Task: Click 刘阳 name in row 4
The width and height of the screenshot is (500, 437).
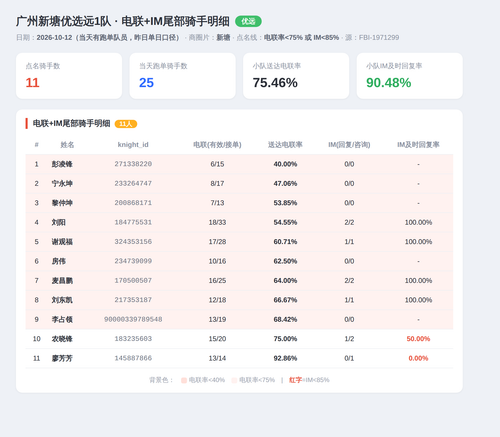Action: coord(59,222)
